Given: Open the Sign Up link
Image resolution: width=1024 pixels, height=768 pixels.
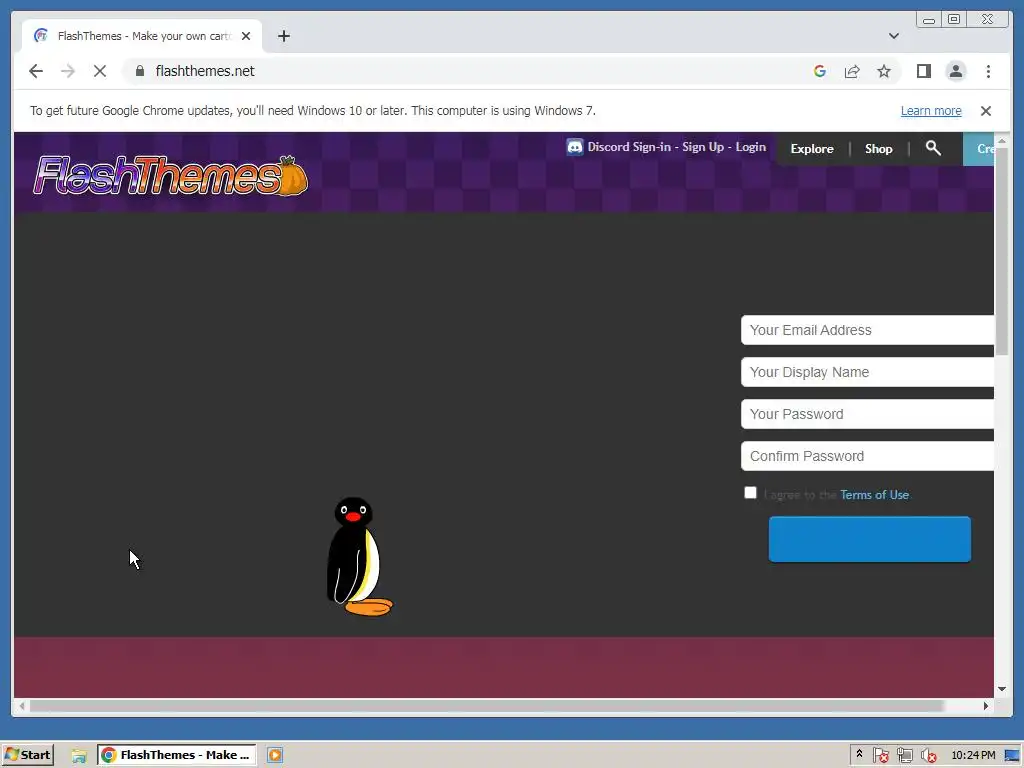Looking at the screenshot, I should [x=703, y=147].
